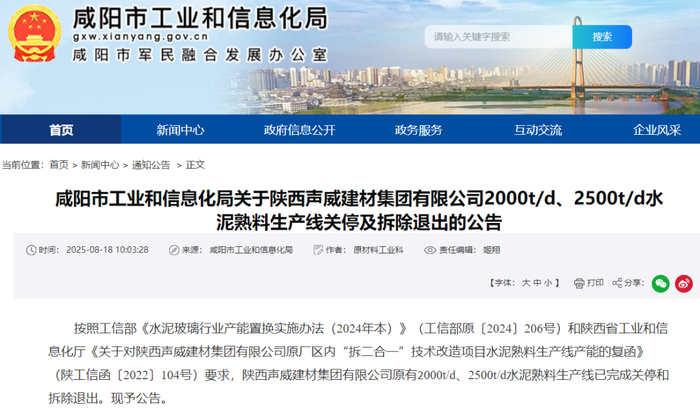Click the timestamp 2025-08-18 10:03:28
Image resolution: width=700 pixels, height=409 pixels.
tap(107, 250)
